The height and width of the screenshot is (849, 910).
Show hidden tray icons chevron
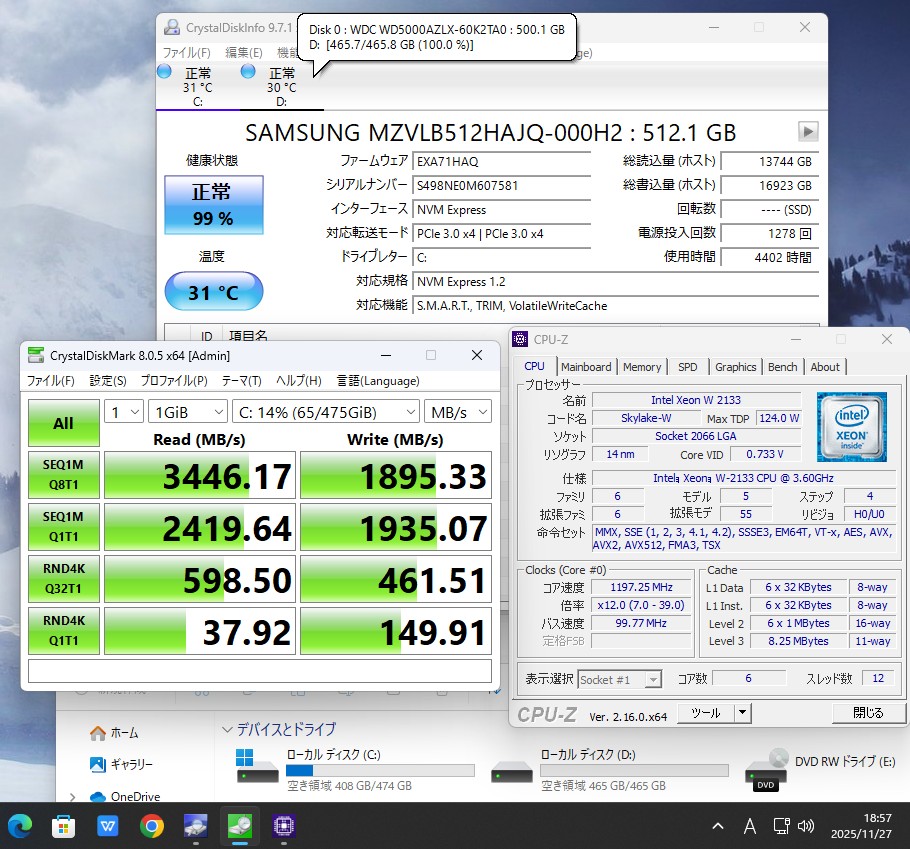click(x=718, y=826)
